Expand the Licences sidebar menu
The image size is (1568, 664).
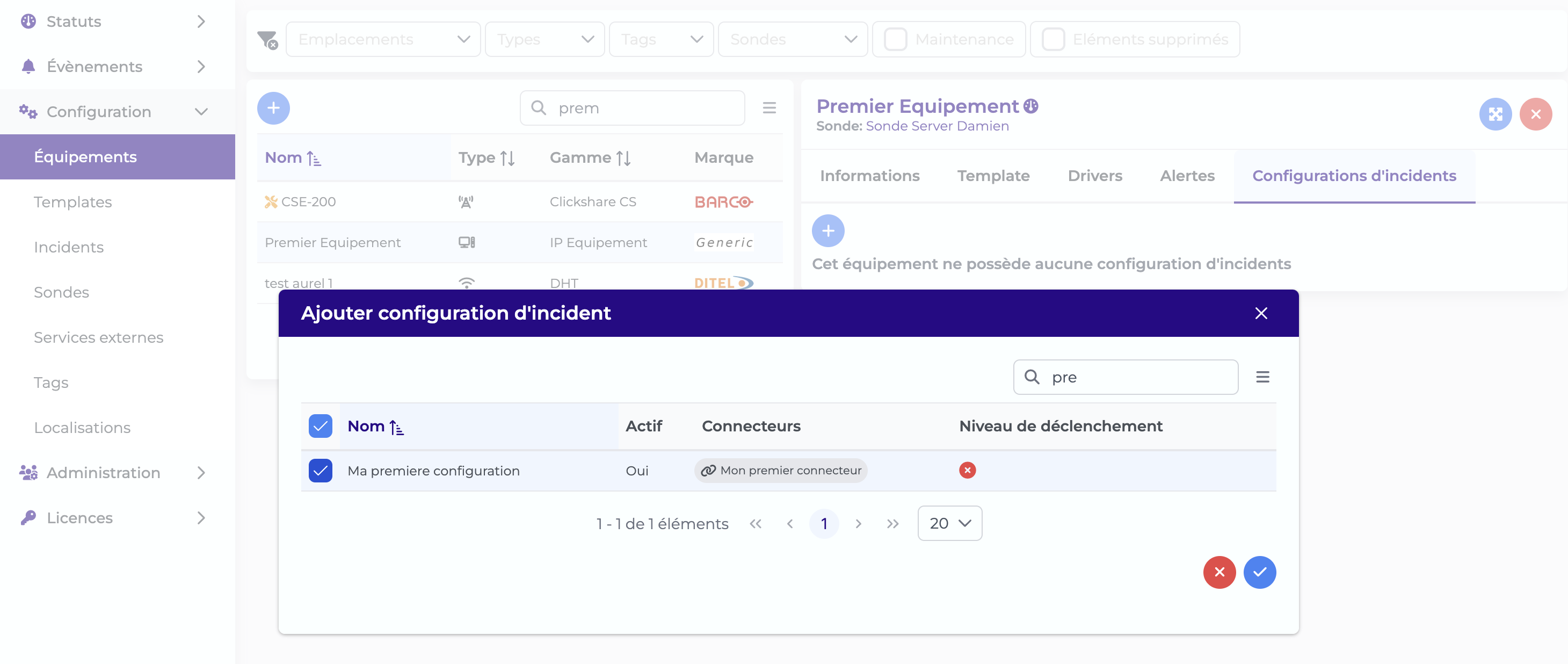point(118,518)
